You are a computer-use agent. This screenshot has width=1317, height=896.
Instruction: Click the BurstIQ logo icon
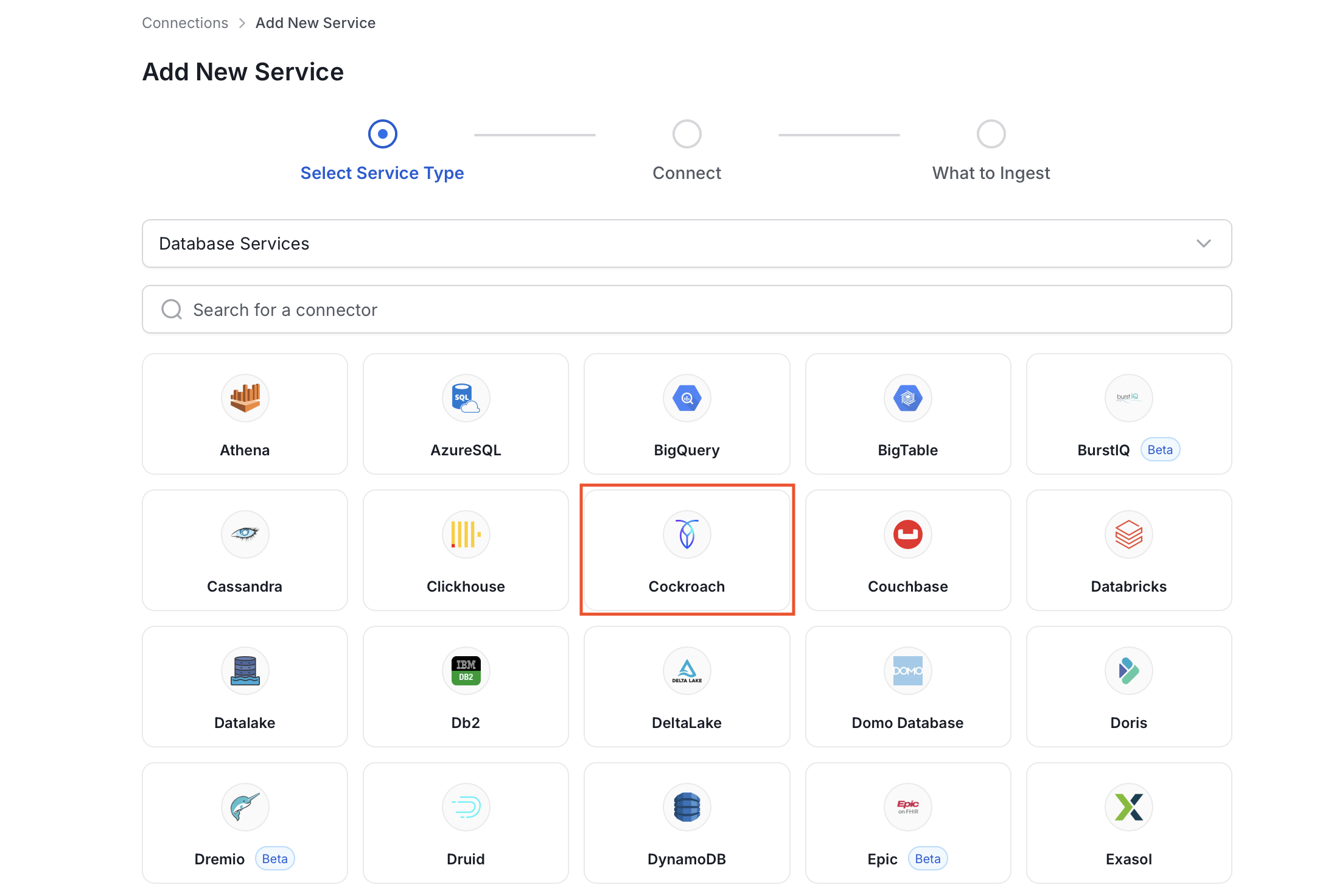[x=1129, y=398]
